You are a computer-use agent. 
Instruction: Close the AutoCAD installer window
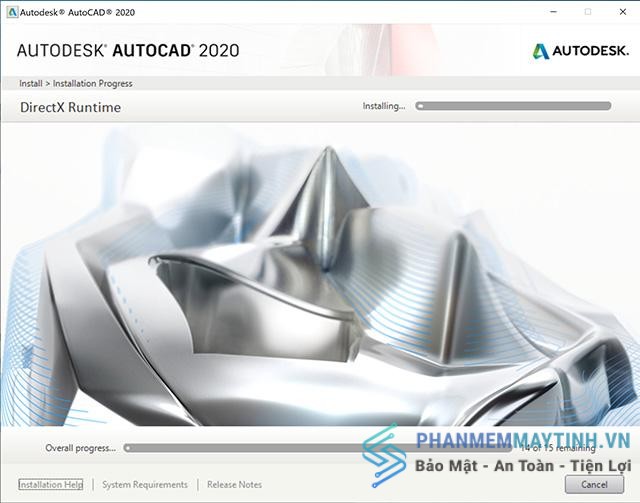pos(623,12)
